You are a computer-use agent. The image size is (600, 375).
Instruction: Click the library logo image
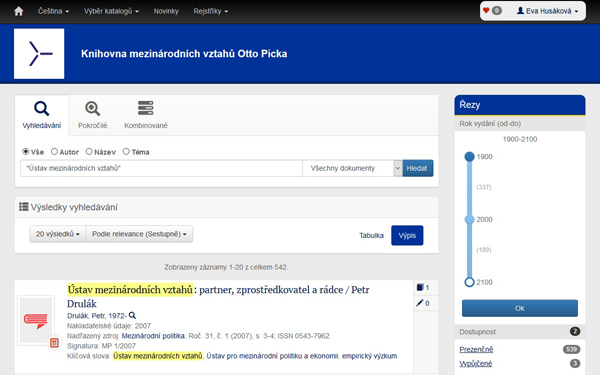(39, 54)
